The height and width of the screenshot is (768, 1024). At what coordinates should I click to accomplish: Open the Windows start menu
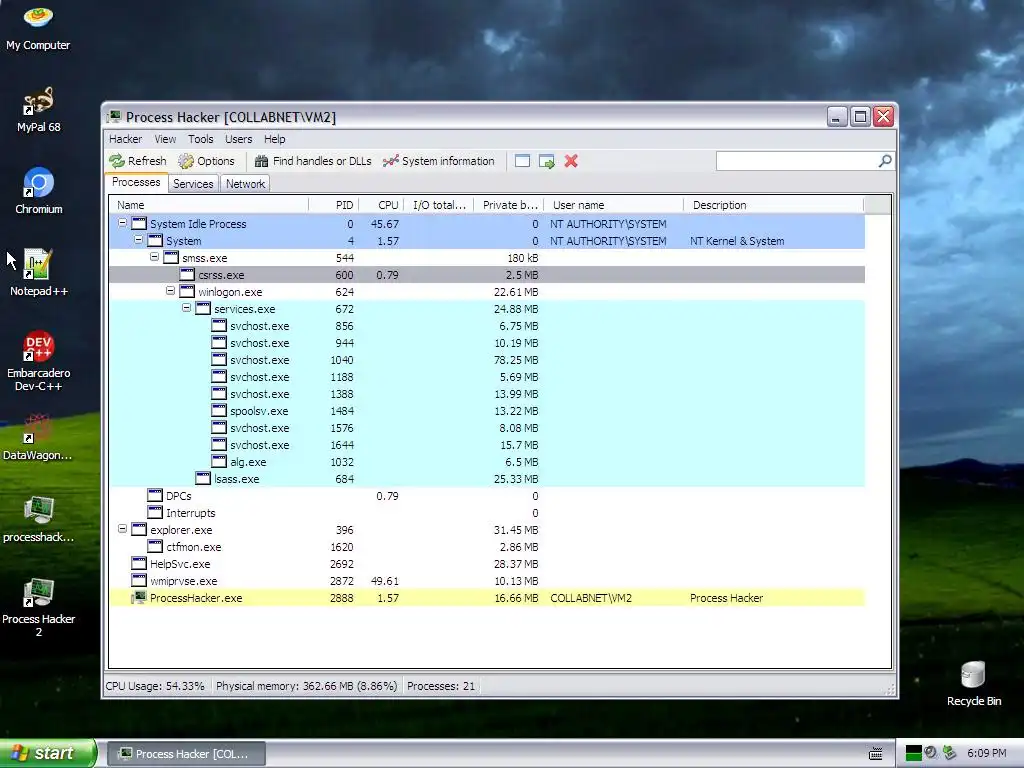coord(47,753)
